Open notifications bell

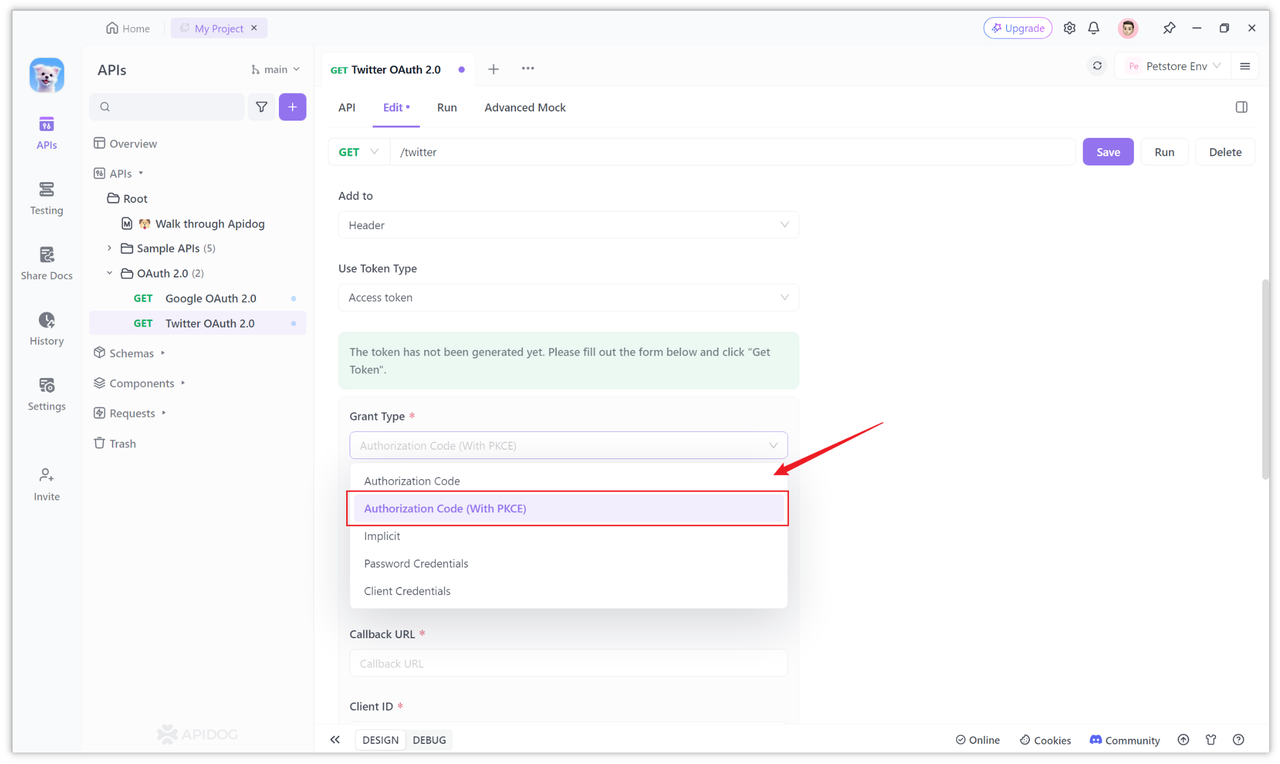[1093, 28]
